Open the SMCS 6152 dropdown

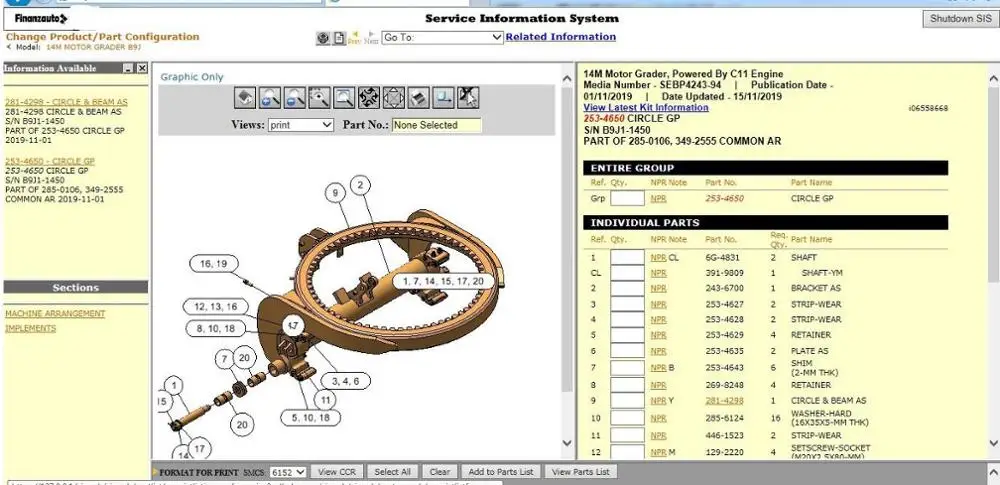click(288, 472)
